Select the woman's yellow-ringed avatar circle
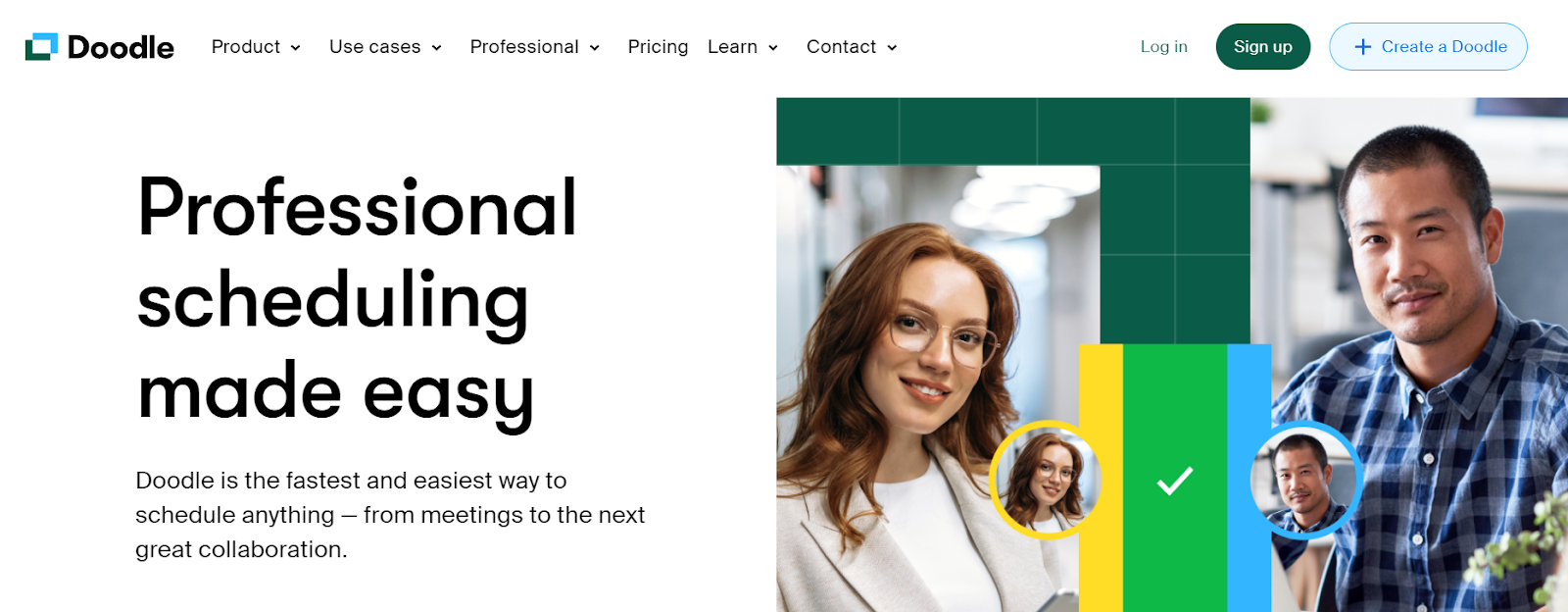 1045,481
